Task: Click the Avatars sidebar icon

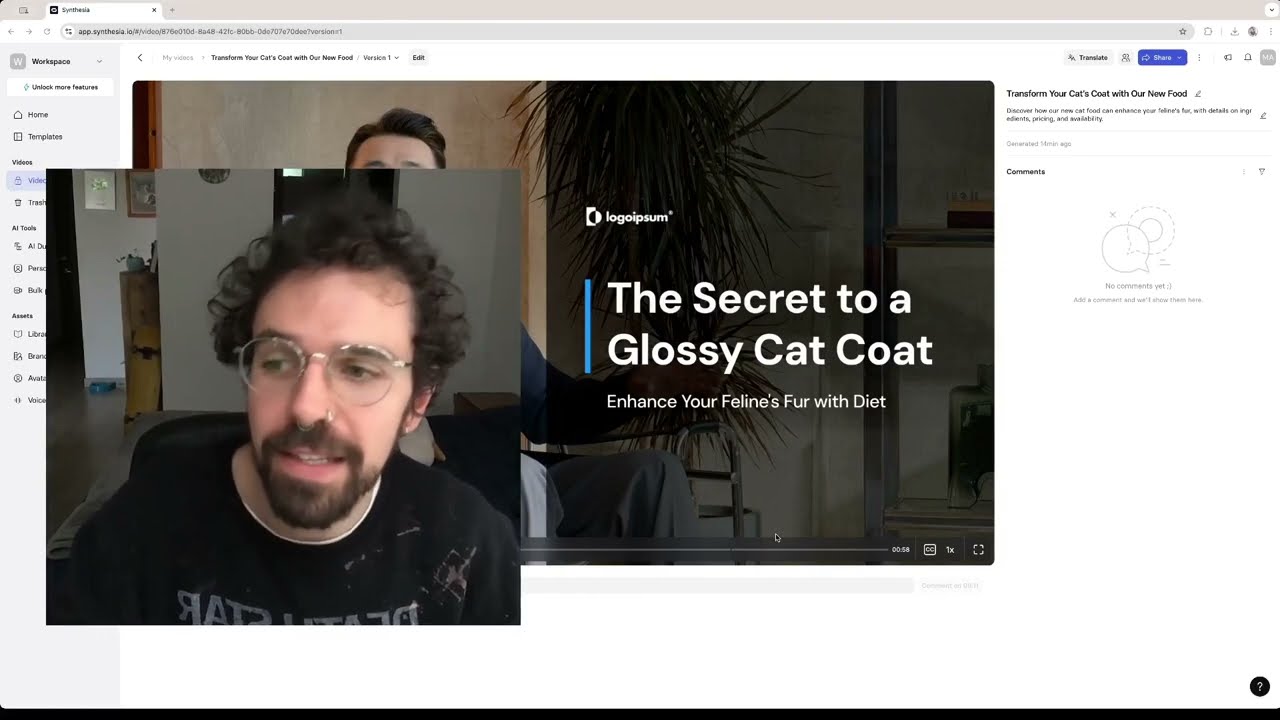Action: coord(18,379)
